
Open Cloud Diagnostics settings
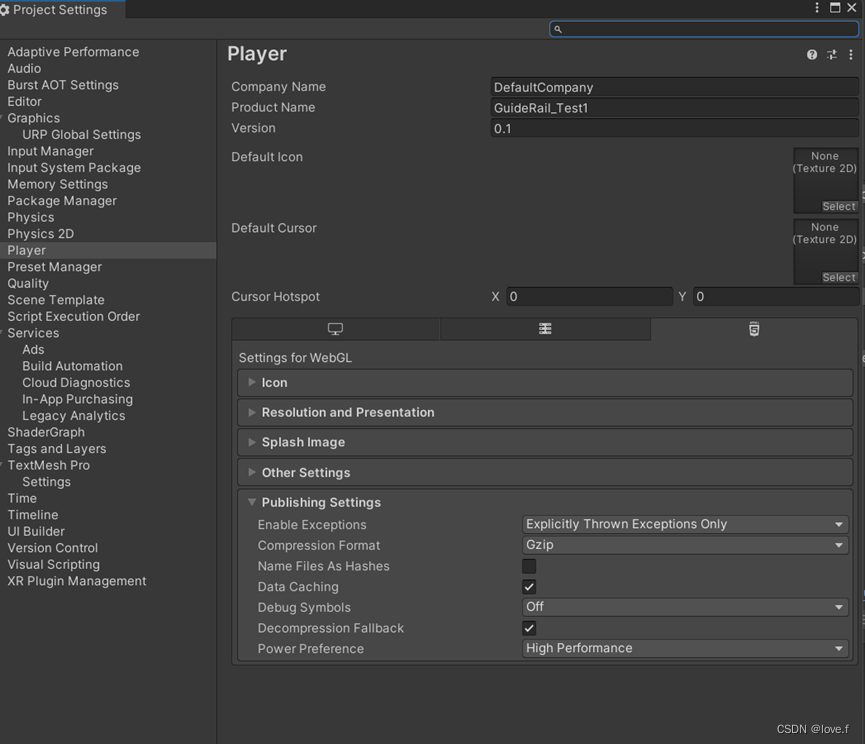pos(76,383)
